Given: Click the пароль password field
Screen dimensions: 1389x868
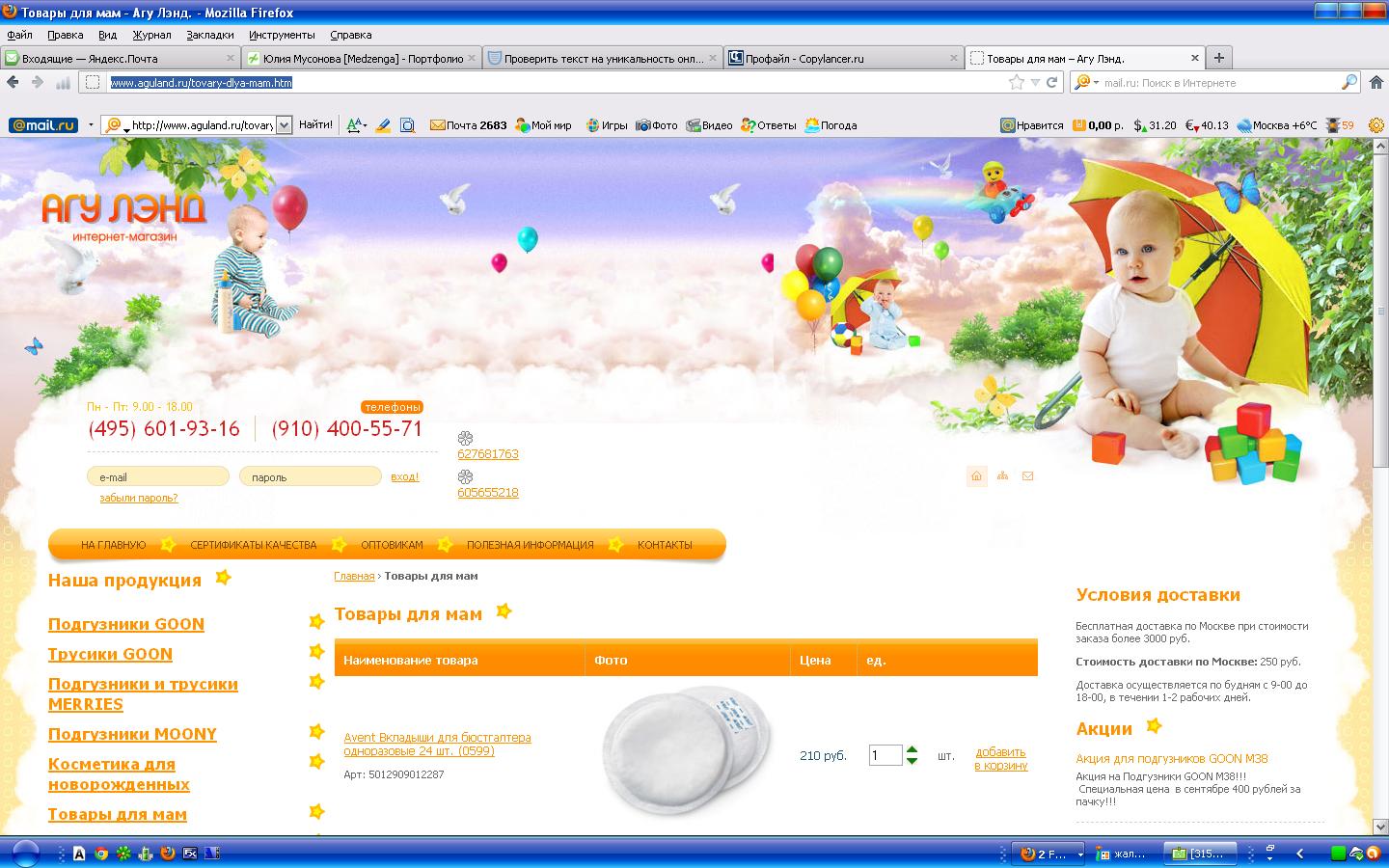Looking at the screenshot, I should tap(311, 476).
